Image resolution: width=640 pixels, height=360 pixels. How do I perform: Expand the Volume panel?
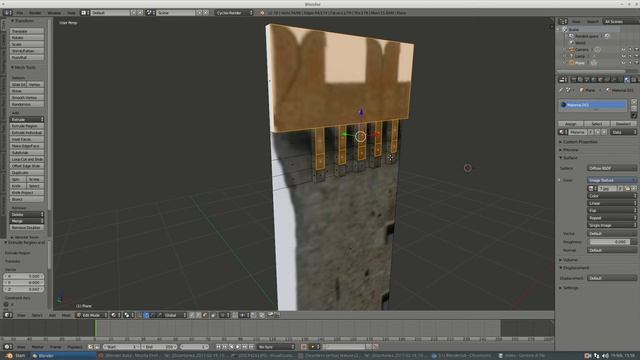click(x=569, y=260)
